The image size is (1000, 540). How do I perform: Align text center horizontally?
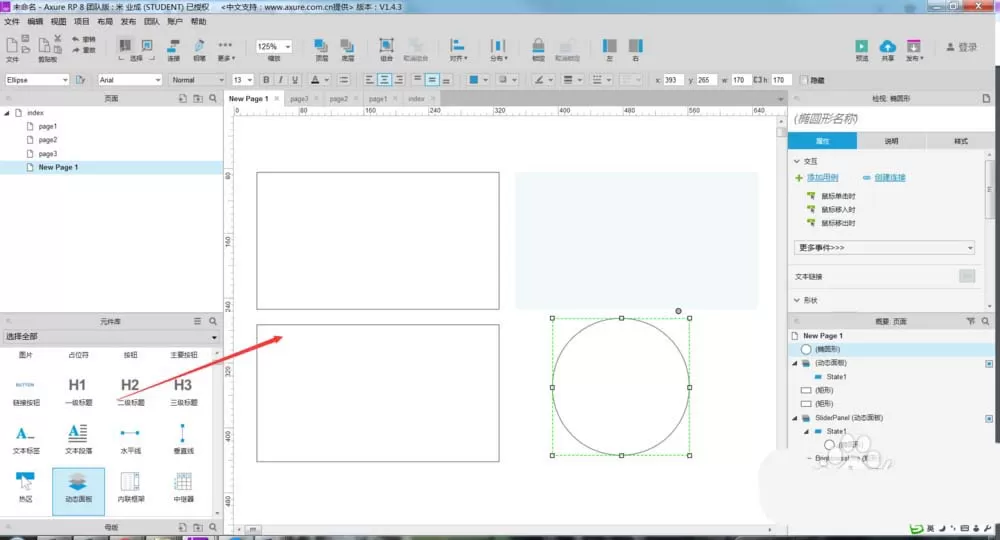pos(384,80)
